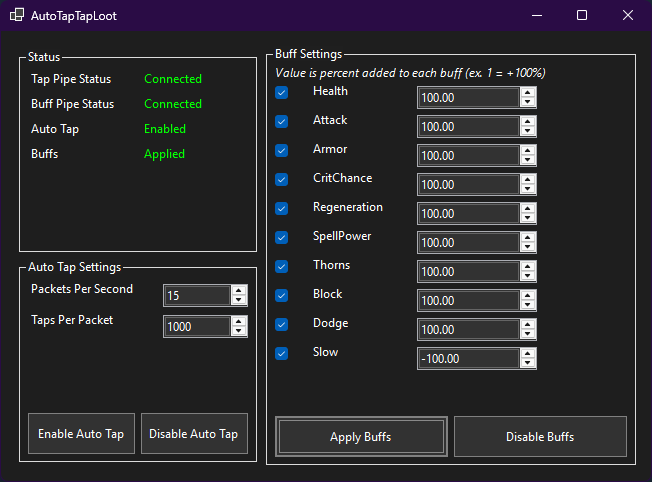
Task: Decrease Packets Per Second with down arrow
Action: tap(239, 300)
